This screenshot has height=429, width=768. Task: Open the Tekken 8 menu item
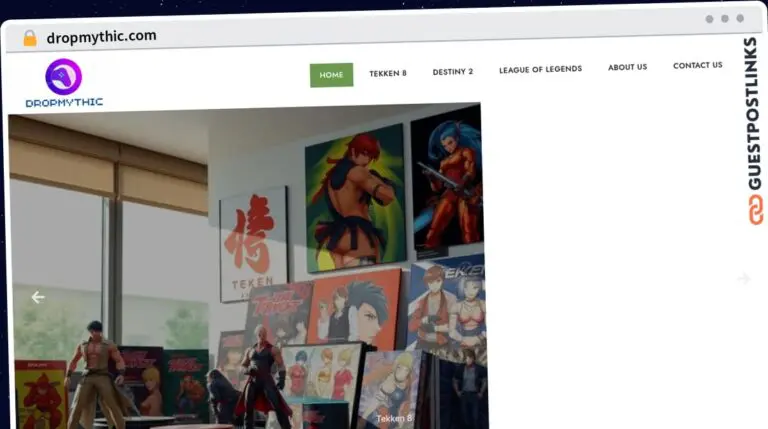pos(388,73)
